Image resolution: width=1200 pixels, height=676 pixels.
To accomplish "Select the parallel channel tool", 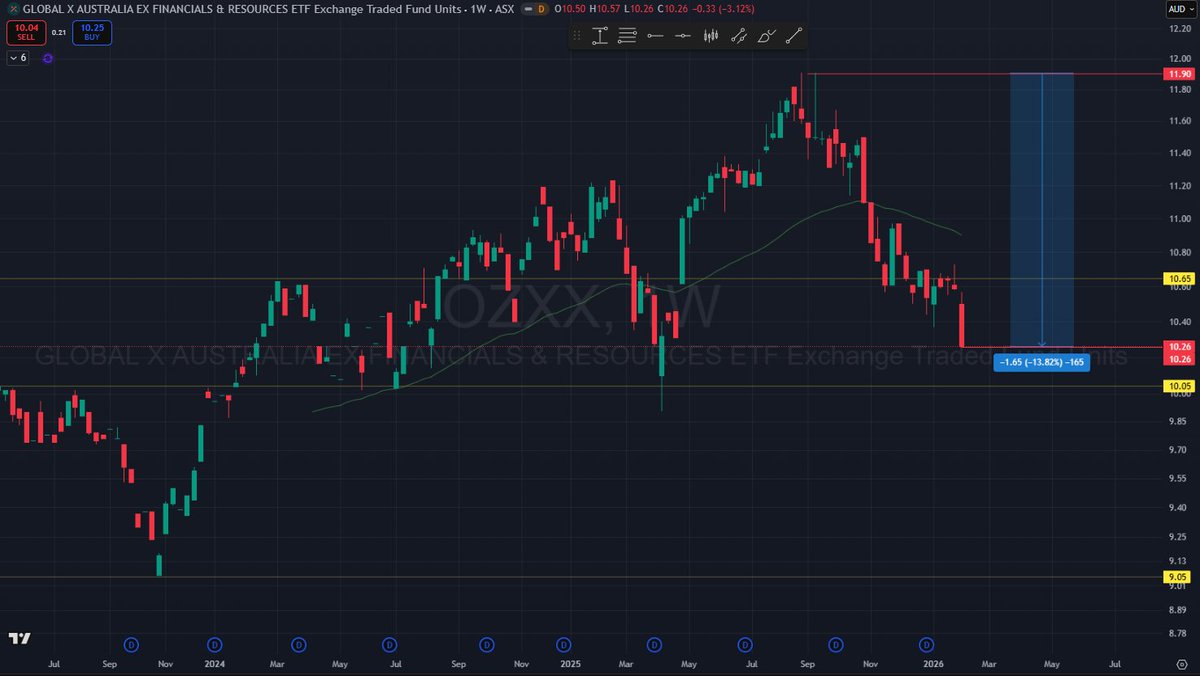I will coord(739,36).
